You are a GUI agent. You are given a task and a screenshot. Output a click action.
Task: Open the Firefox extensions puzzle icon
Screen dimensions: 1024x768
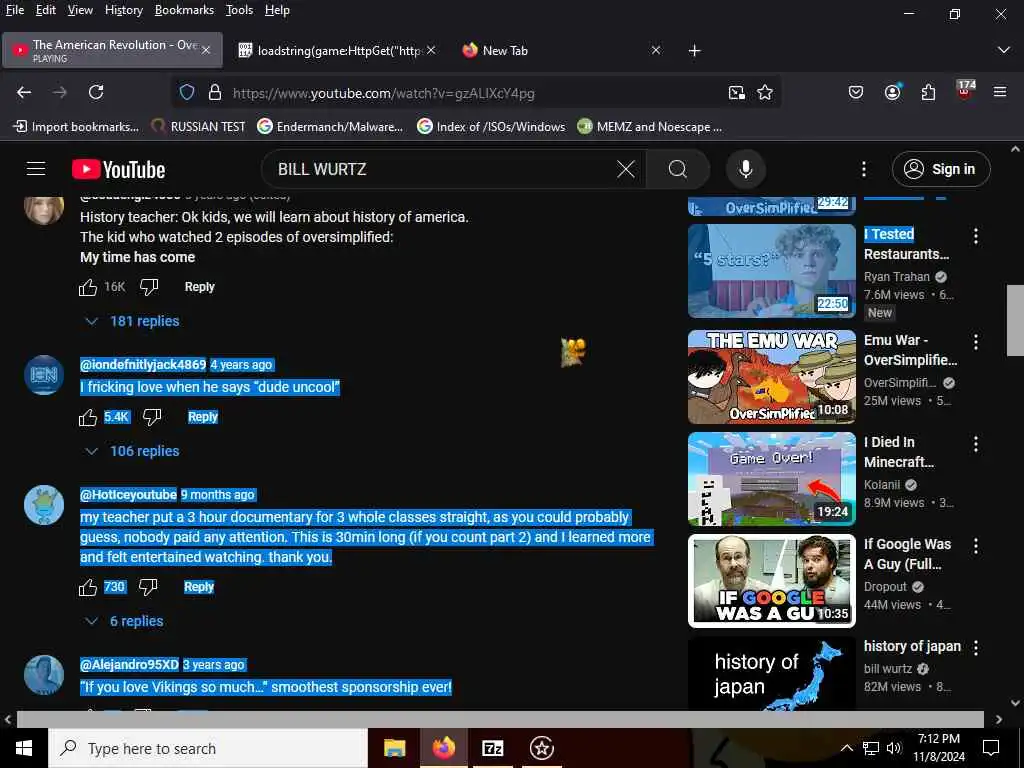(928, 93)
